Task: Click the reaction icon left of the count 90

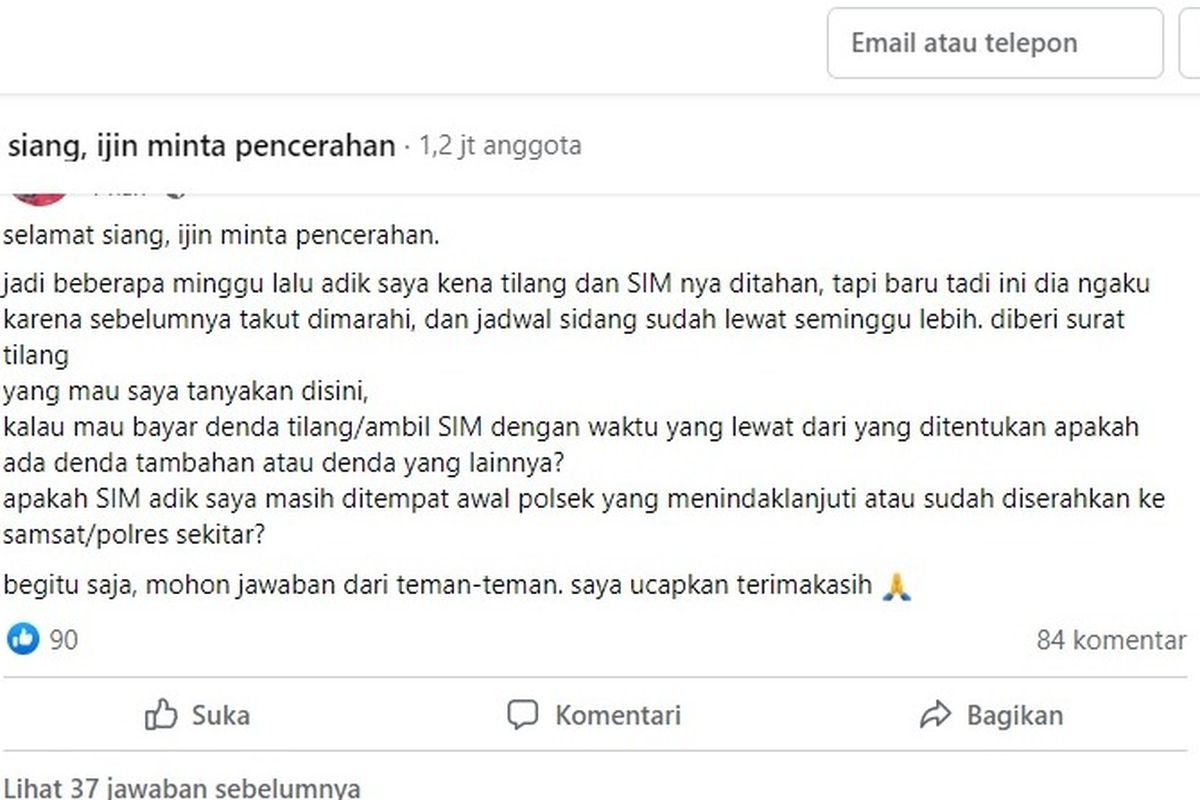Action: (x=20, y=638)
